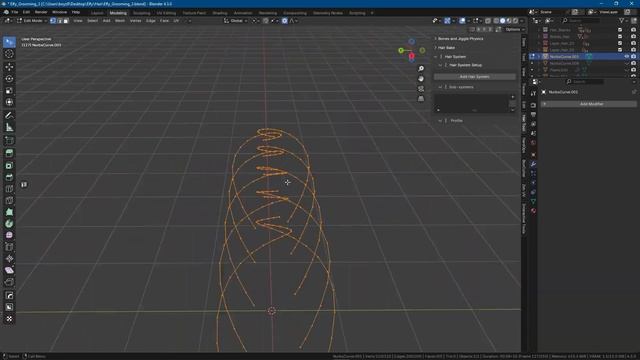Image resolution: width=640 pixels, height=360 pixels.
Task: Switch to the Layout workspace tab
Action: [x=97, y=13]
